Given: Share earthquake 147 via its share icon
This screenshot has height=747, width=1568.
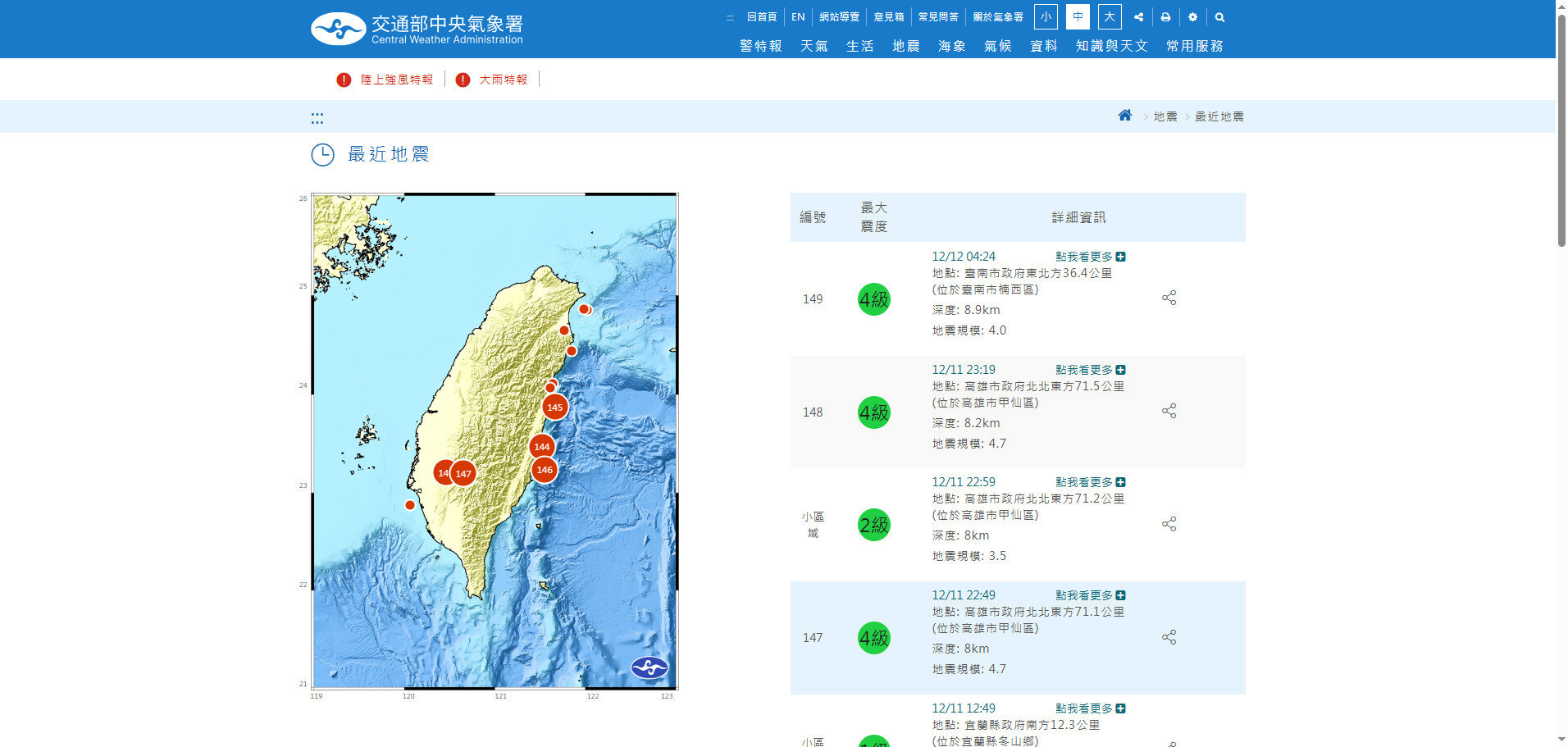Looking at the screenshot, I should (1169, 637).
